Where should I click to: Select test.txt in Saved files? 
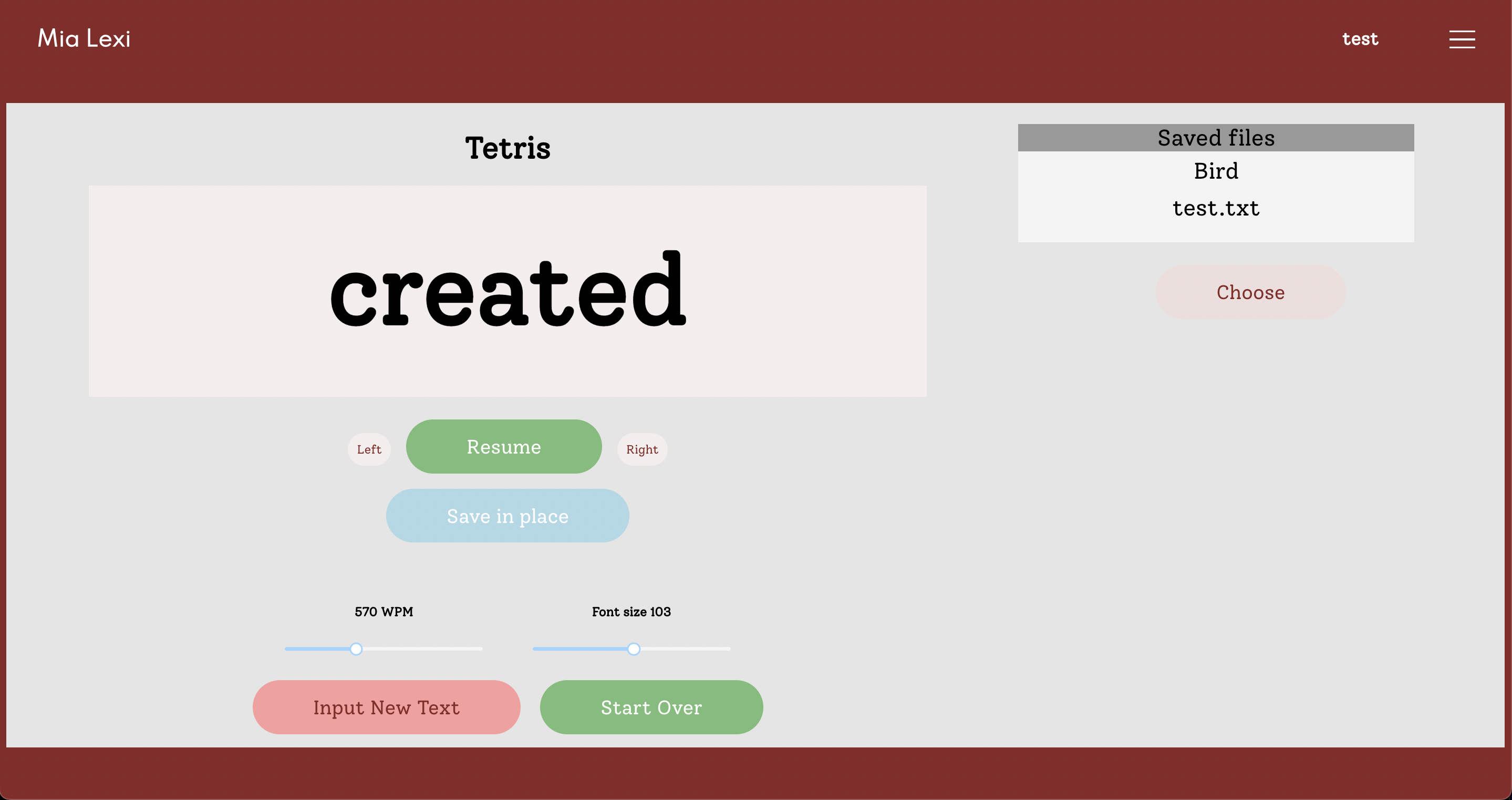[x=1216, y=208]
